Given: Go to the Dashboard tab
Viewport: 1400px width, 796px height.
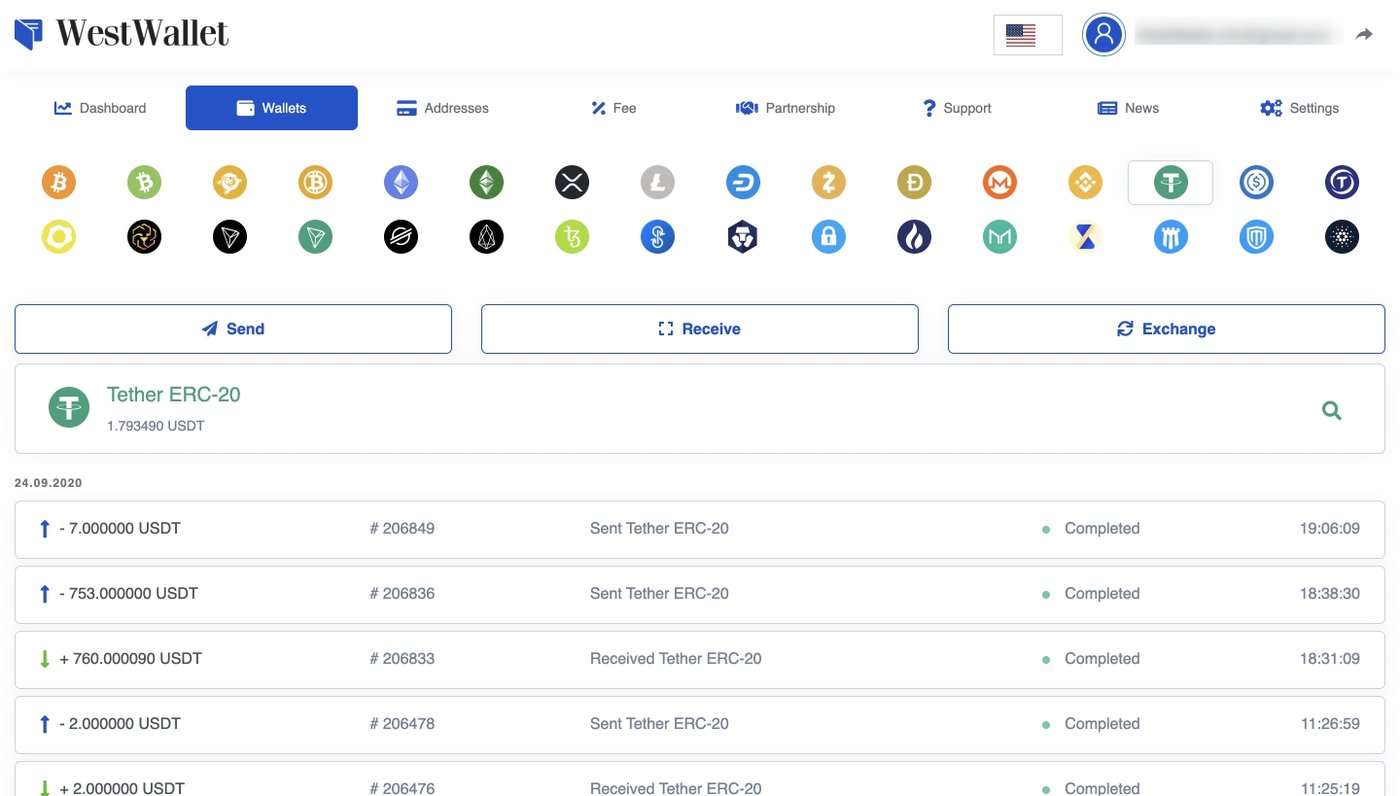Looking at the screenshot, I should tap(100, 108).
